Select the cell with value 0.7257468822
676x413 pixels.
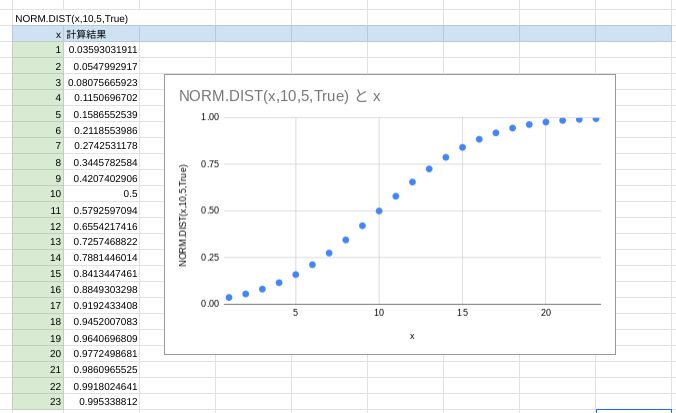click(102, 242)
